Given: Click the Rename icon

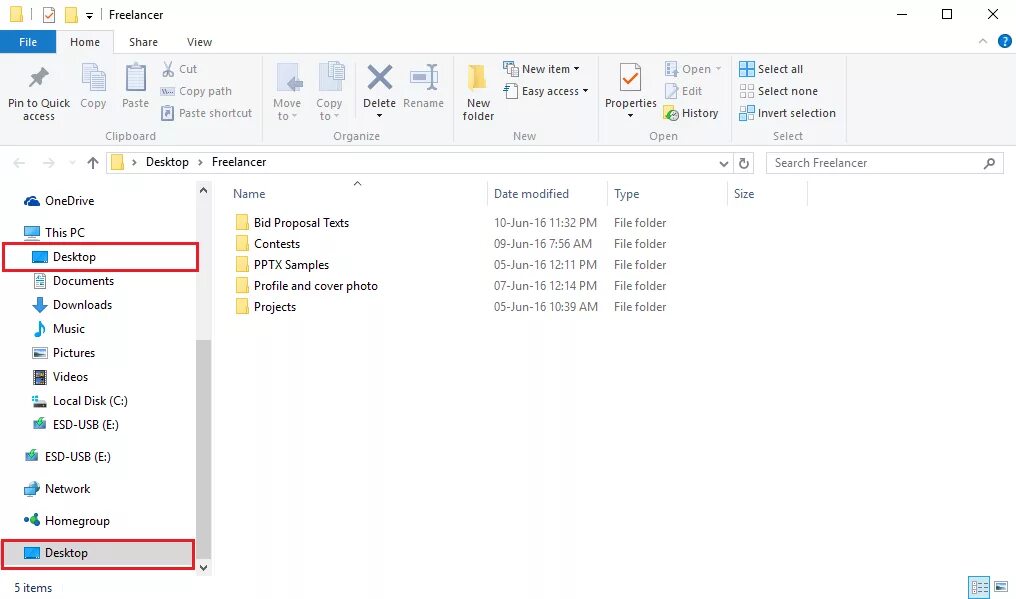Looking at the screenshot, I should pyautogui.click(x=424, y=77).
